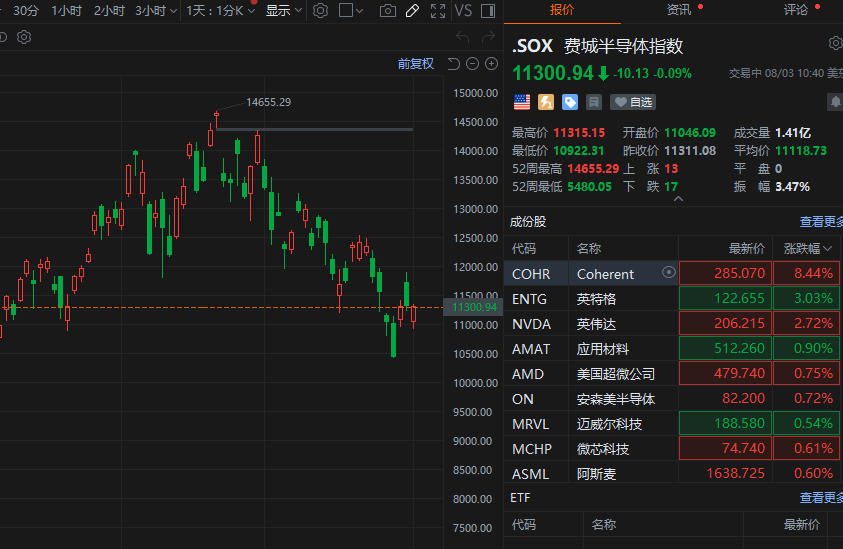843x549 pixels.
Task: Open the price alert bell icon
Action: click(835, 102)
